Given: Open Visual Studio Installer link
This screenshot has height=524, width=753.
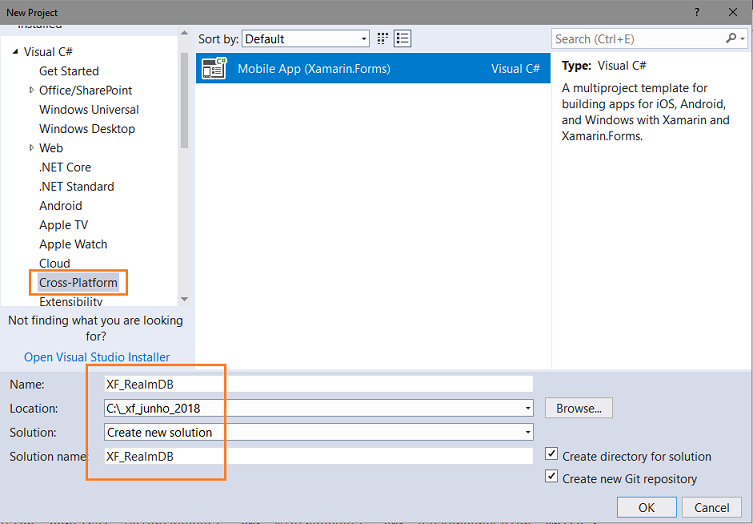Looking at the screenshot, I should click(97, 357).
